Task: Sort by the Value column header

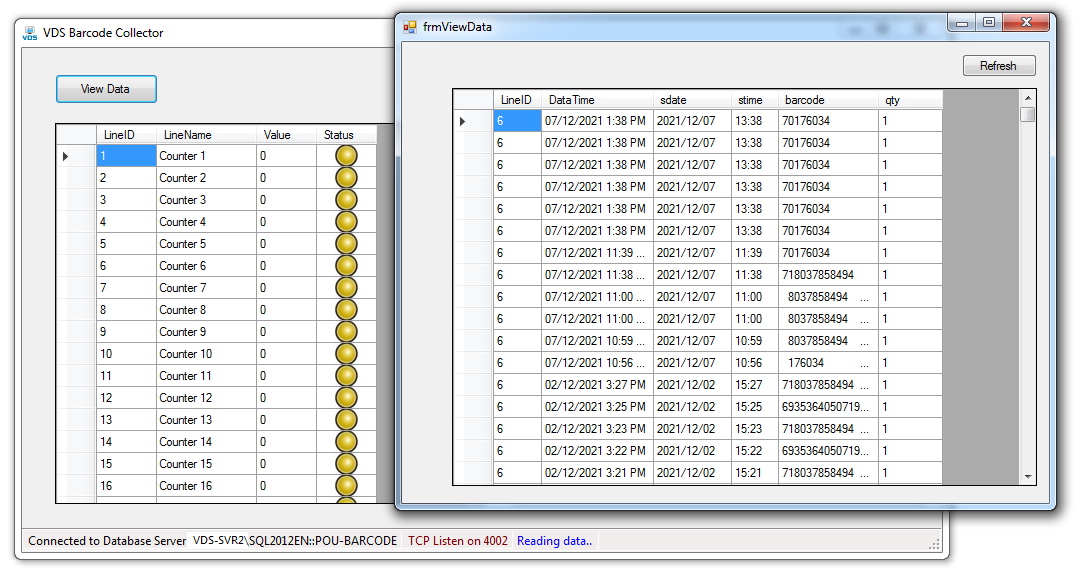Action: click(x=286, y=135)
